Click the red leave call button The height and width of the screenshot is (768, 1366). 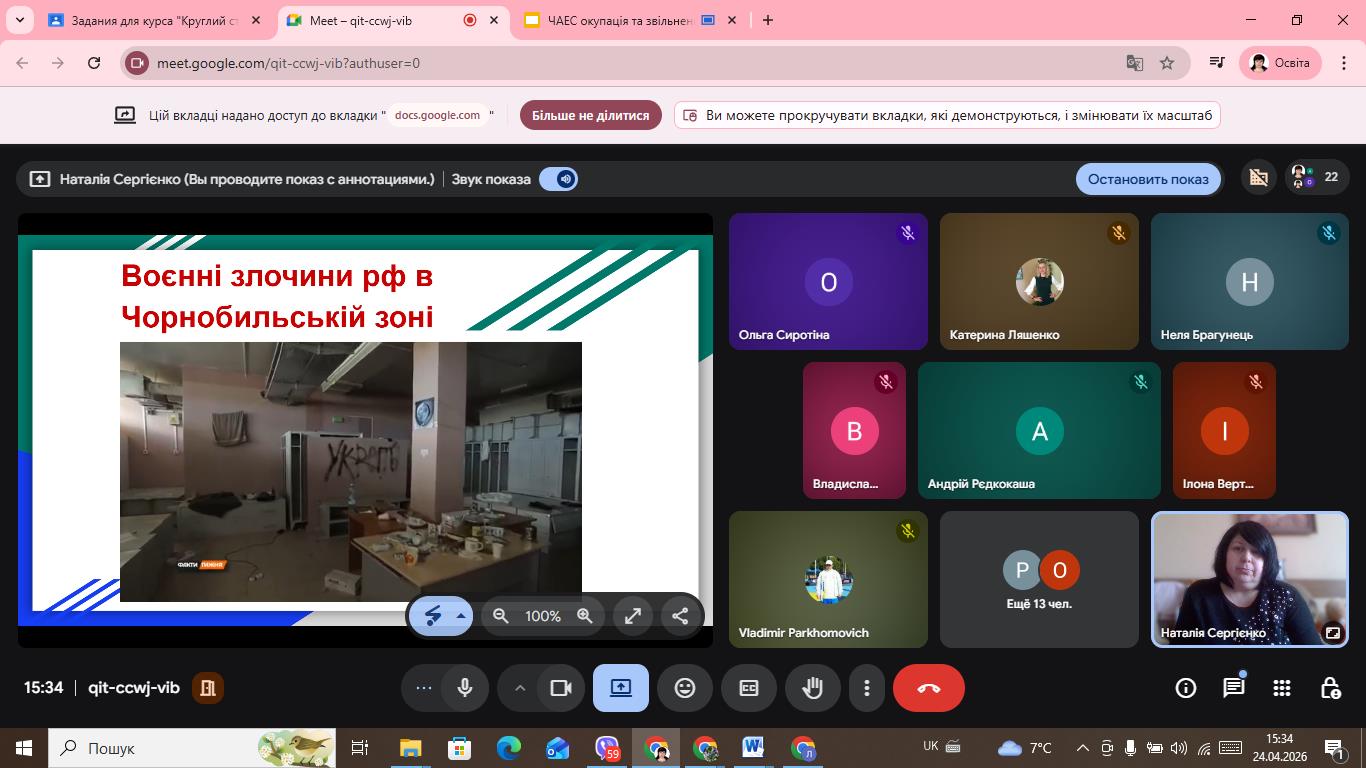coord(928,688)
